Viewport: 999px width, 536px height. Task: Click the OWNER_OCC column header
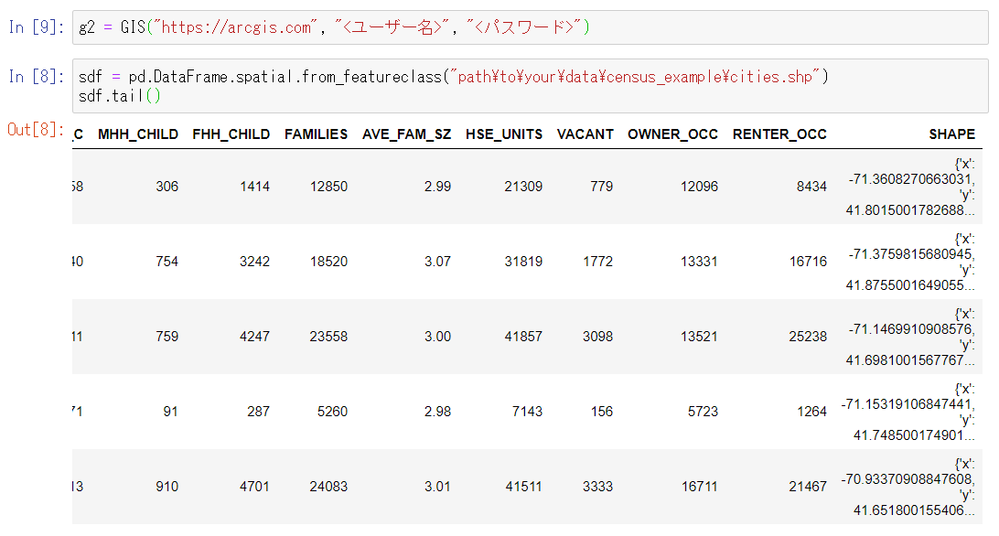(x=672, y=134)
